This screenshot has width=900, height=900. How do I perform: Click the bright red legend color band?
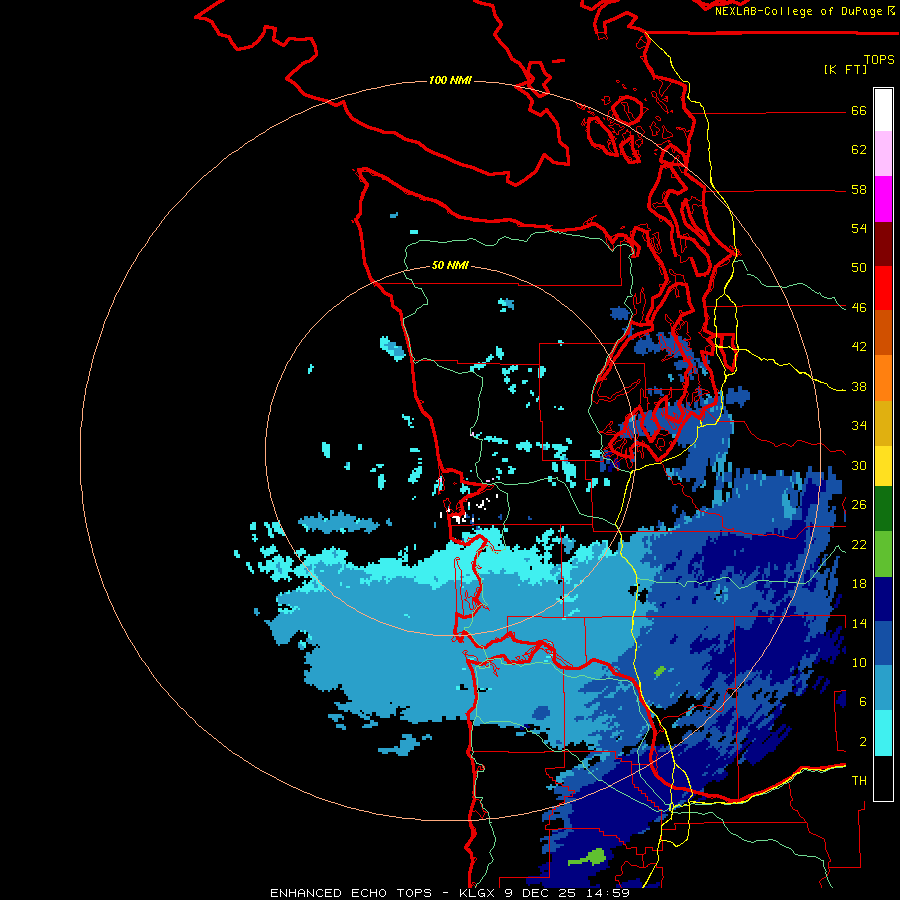(883, 288)
